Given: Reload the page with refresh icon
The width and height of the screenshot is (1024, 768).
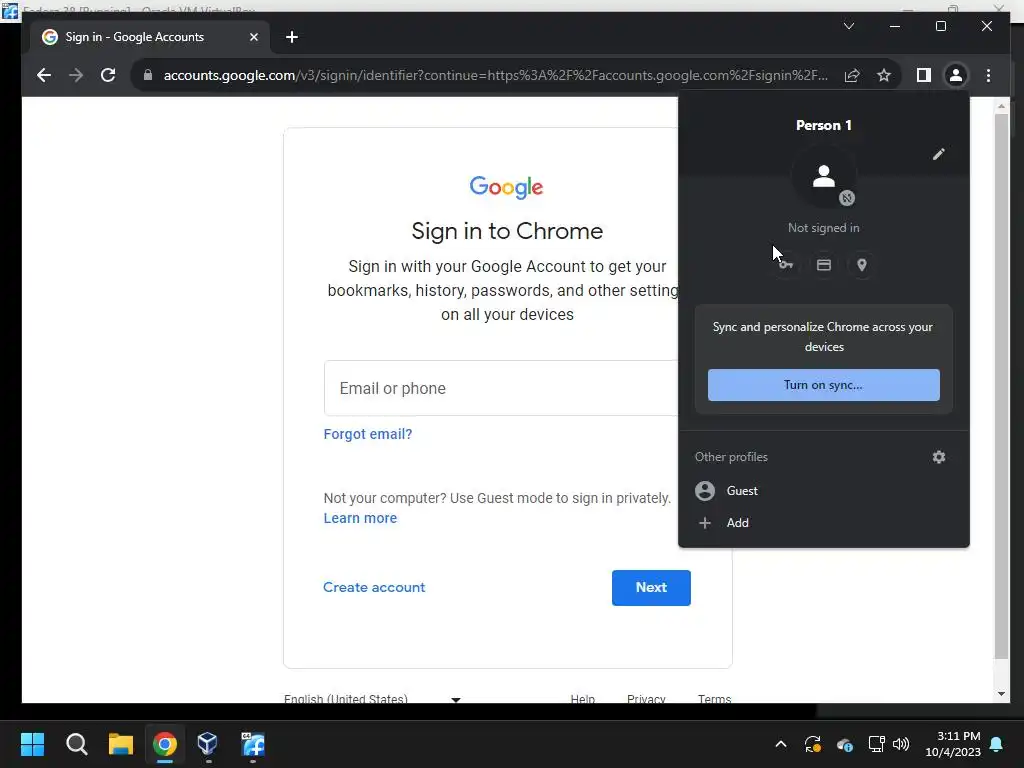Looking at the screenshot, I should point(108,75).
